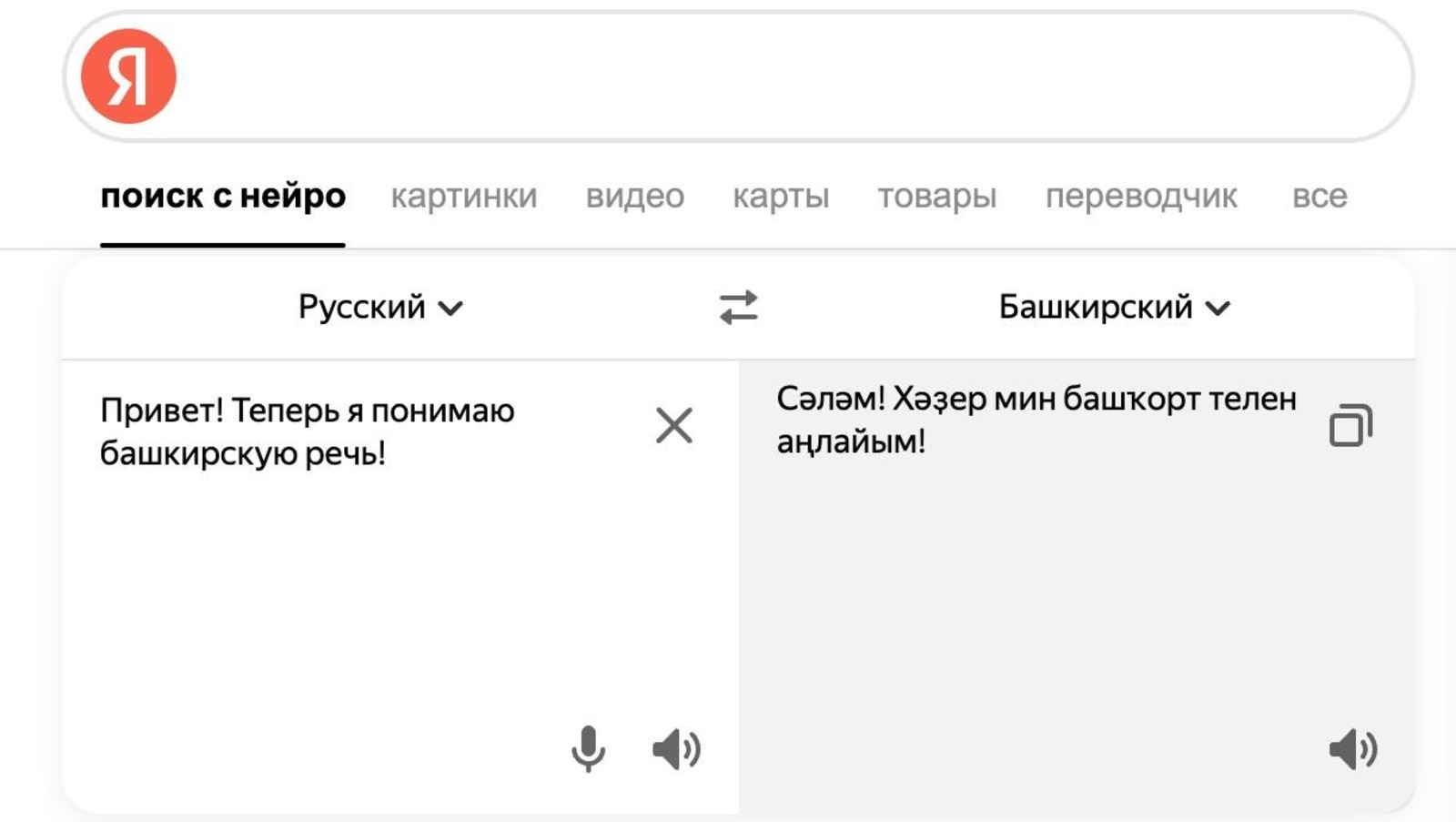Click the Bashkir translated text output
This screenshot has height=822, width=1456.
[x=1036, y=420]
